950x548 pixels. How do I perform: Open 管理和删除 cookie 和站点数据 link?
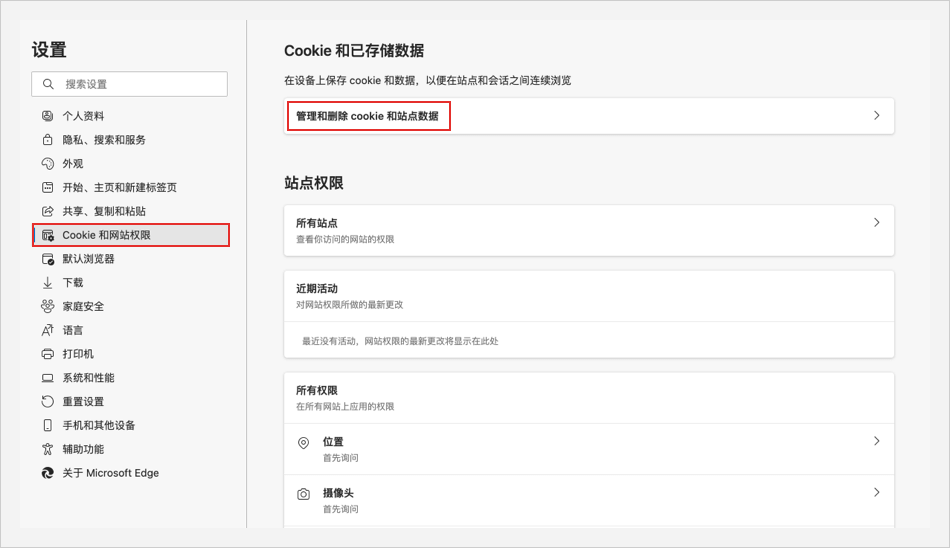point(367,116)
